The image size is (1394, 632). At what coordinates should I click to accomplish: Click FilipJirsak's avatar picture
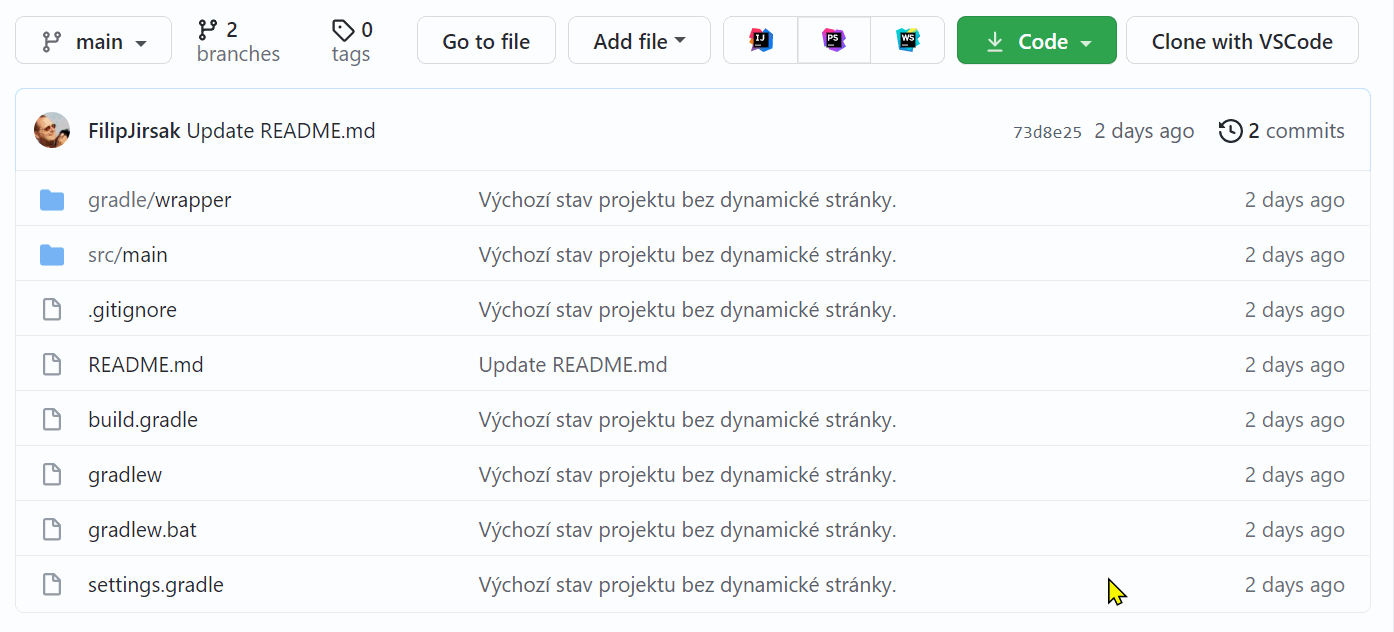[x=52, y=131]
